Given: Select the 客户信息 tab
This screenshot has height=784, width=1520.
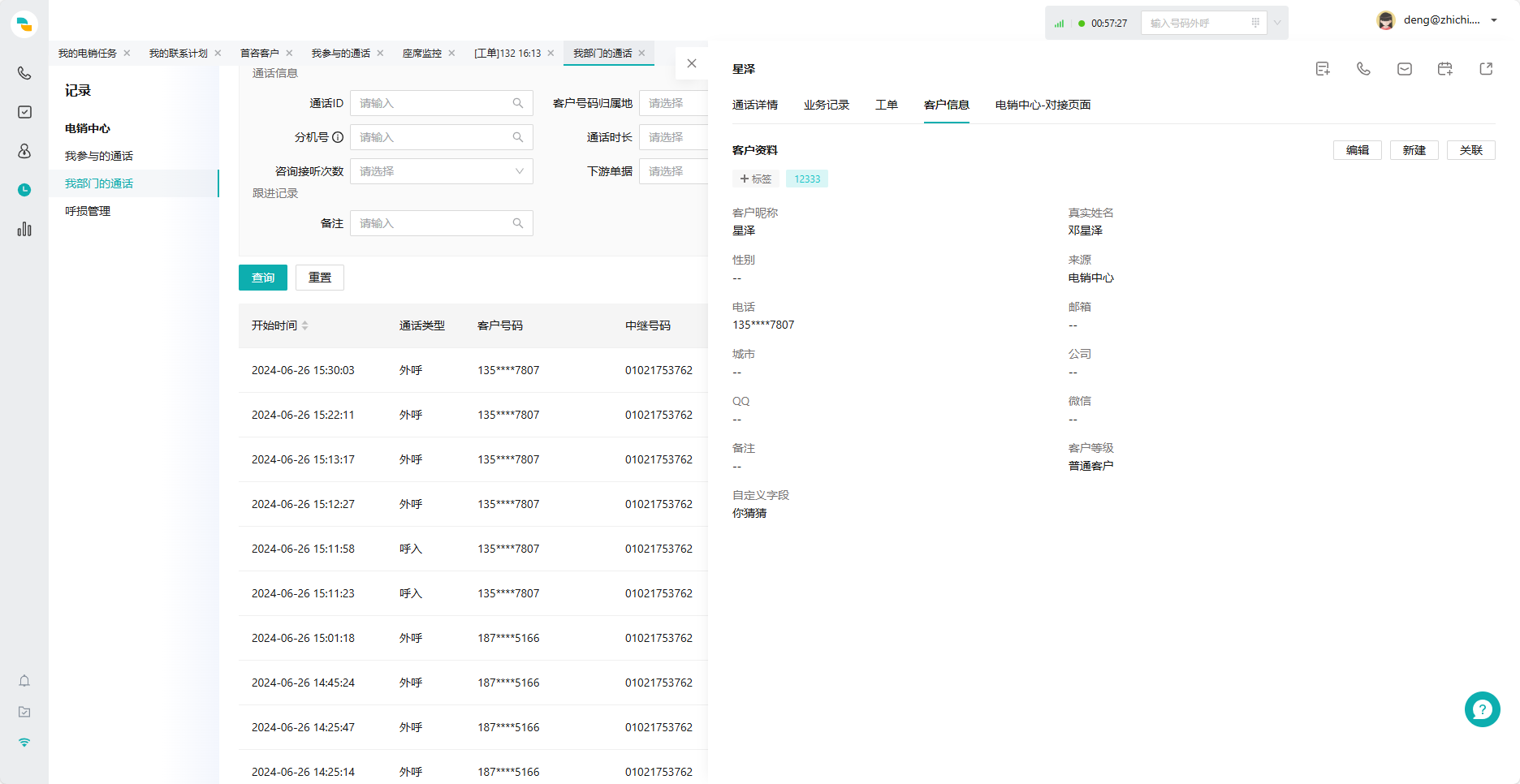Looking at the screenshot, I should 947,105.
